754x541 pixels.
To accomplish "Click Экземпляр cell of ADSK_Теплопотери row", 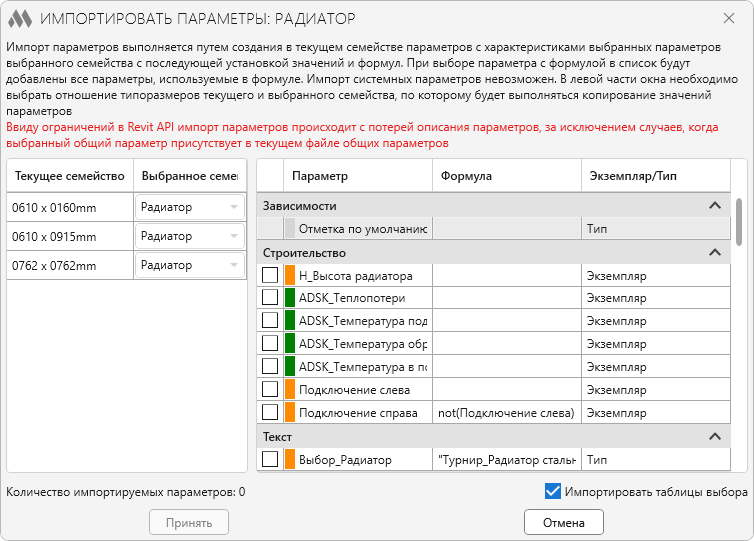I will [656, 298].
